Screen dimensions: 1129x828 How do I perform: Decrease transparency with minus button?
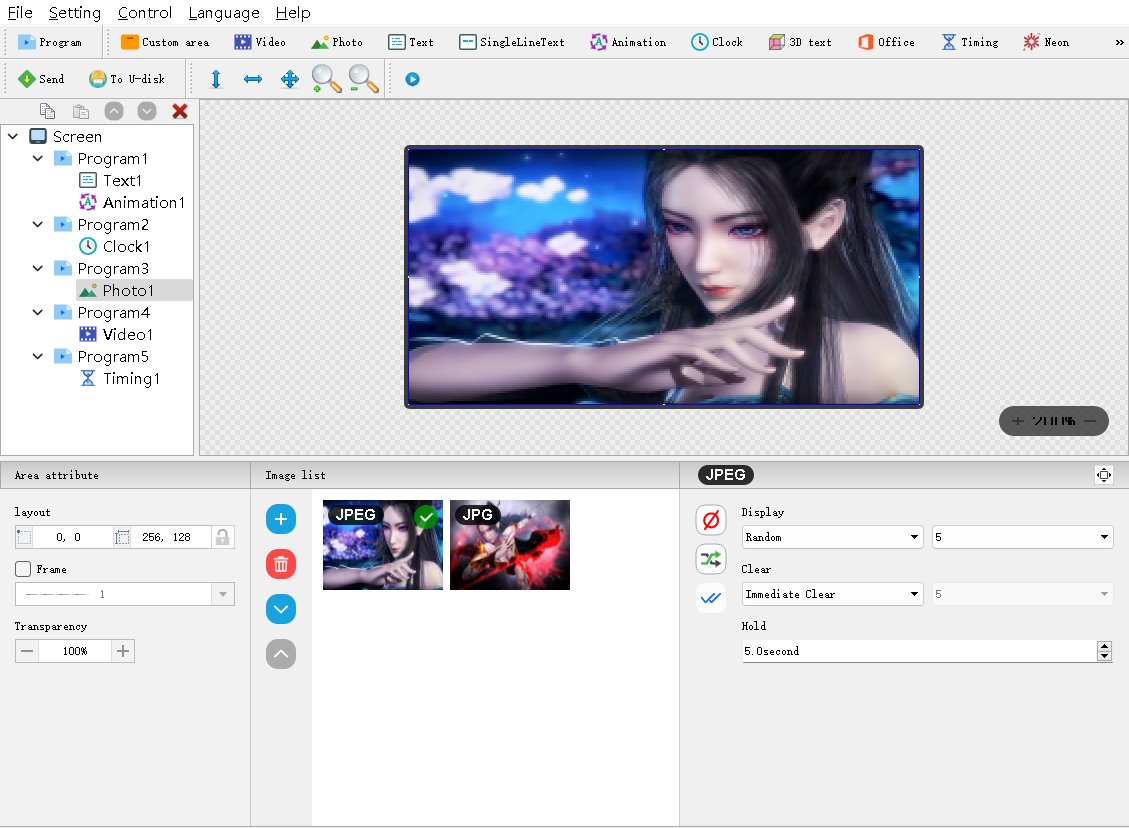(x=27, y=651)
